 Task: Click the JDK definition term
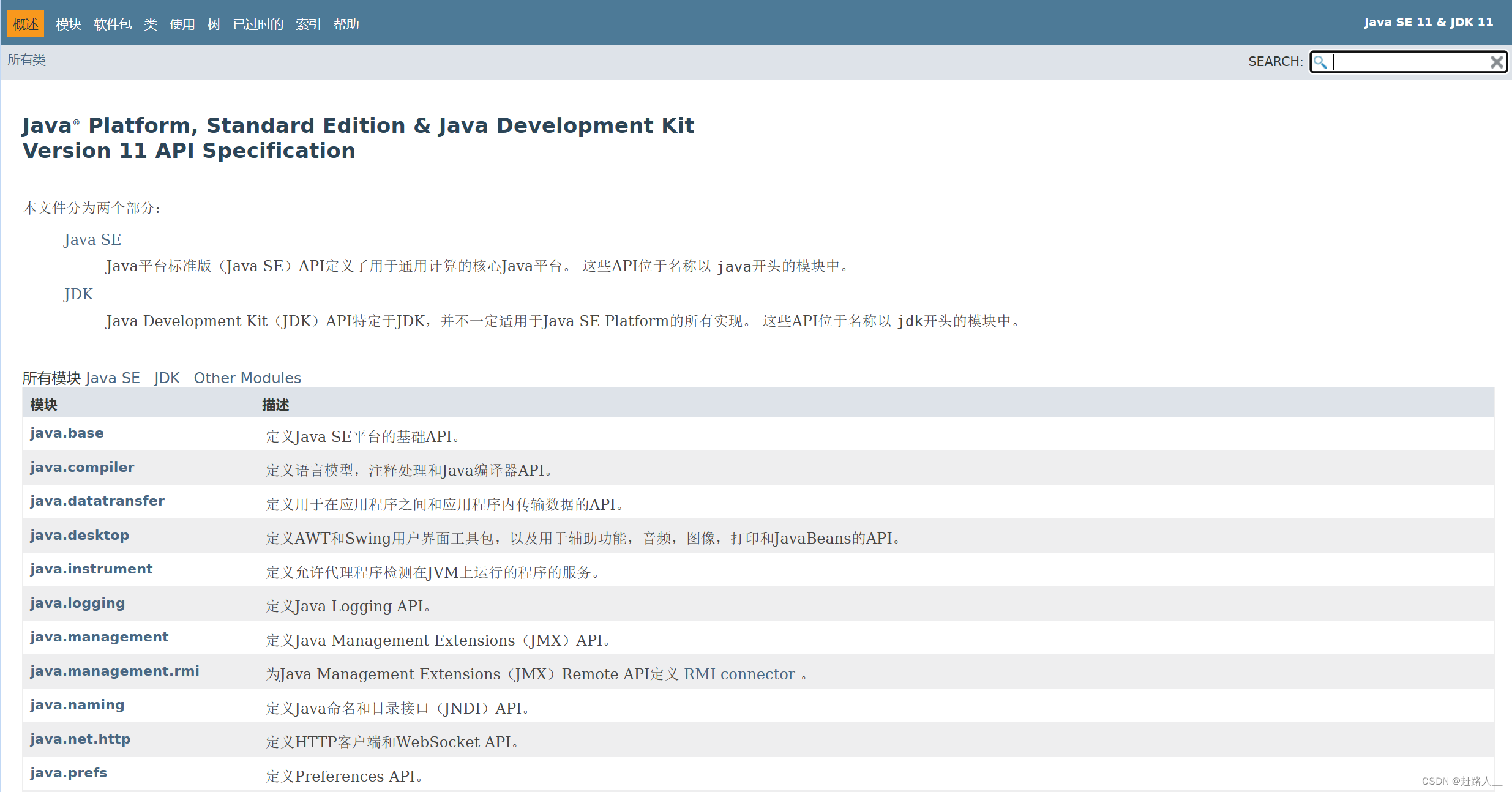[78, 294]
